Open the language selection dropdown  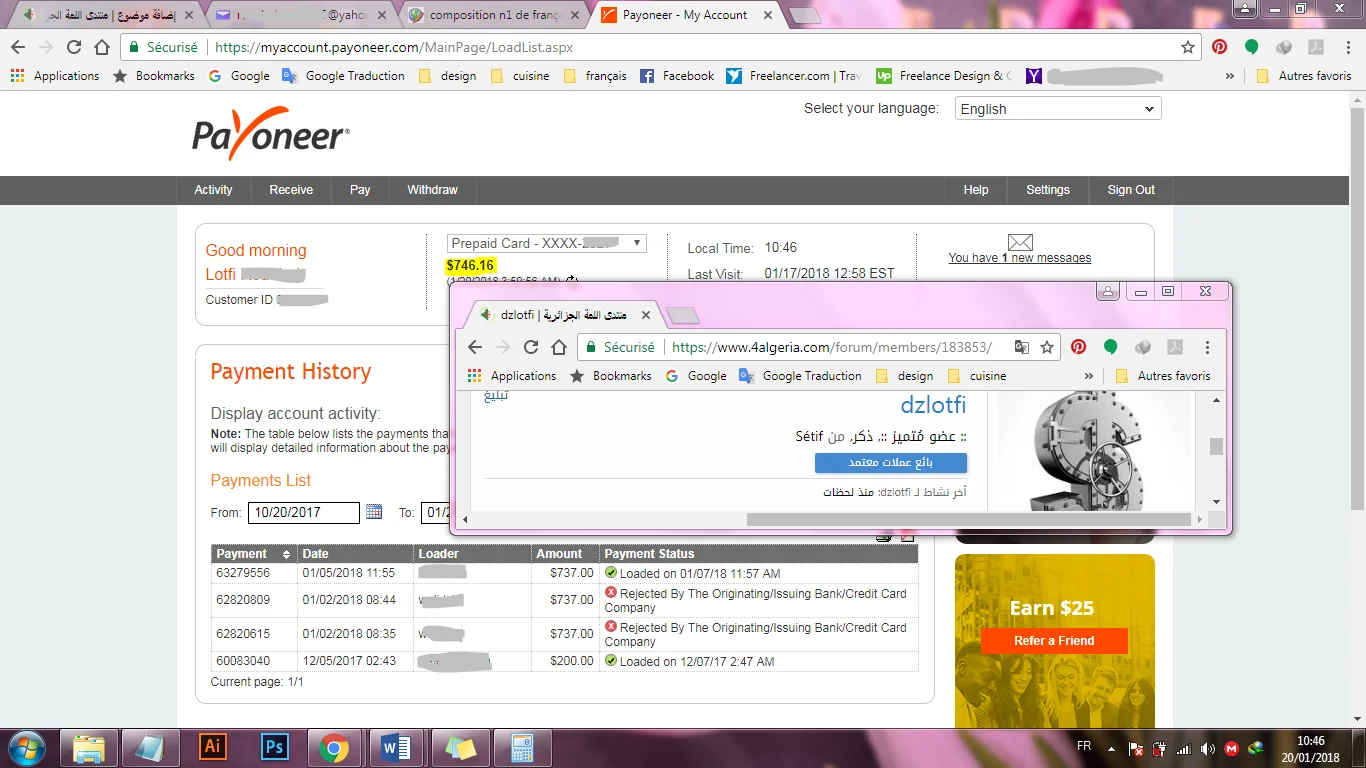tap(1057, 109)
